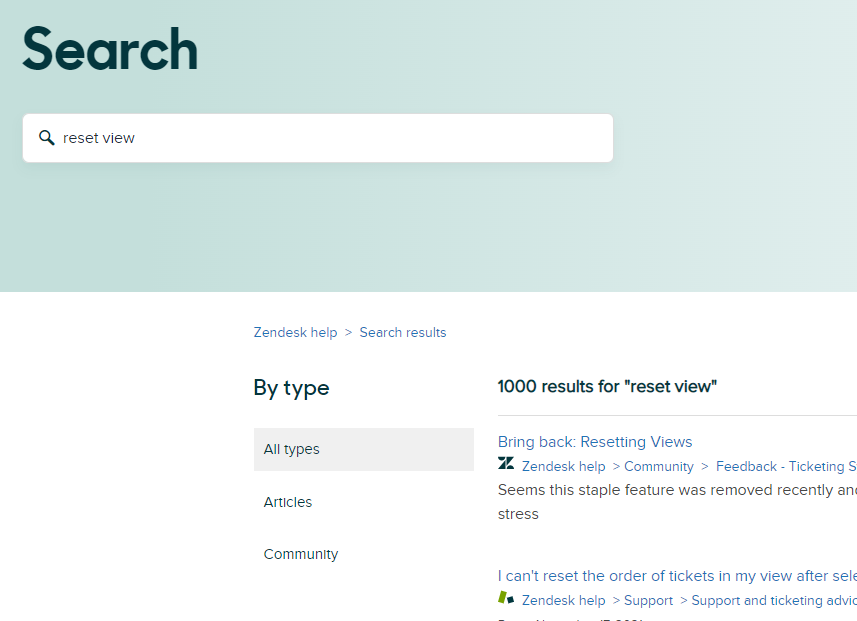Click the Search results breadcrumb link
Screen dimensions: 857x621
pos(402,332)
